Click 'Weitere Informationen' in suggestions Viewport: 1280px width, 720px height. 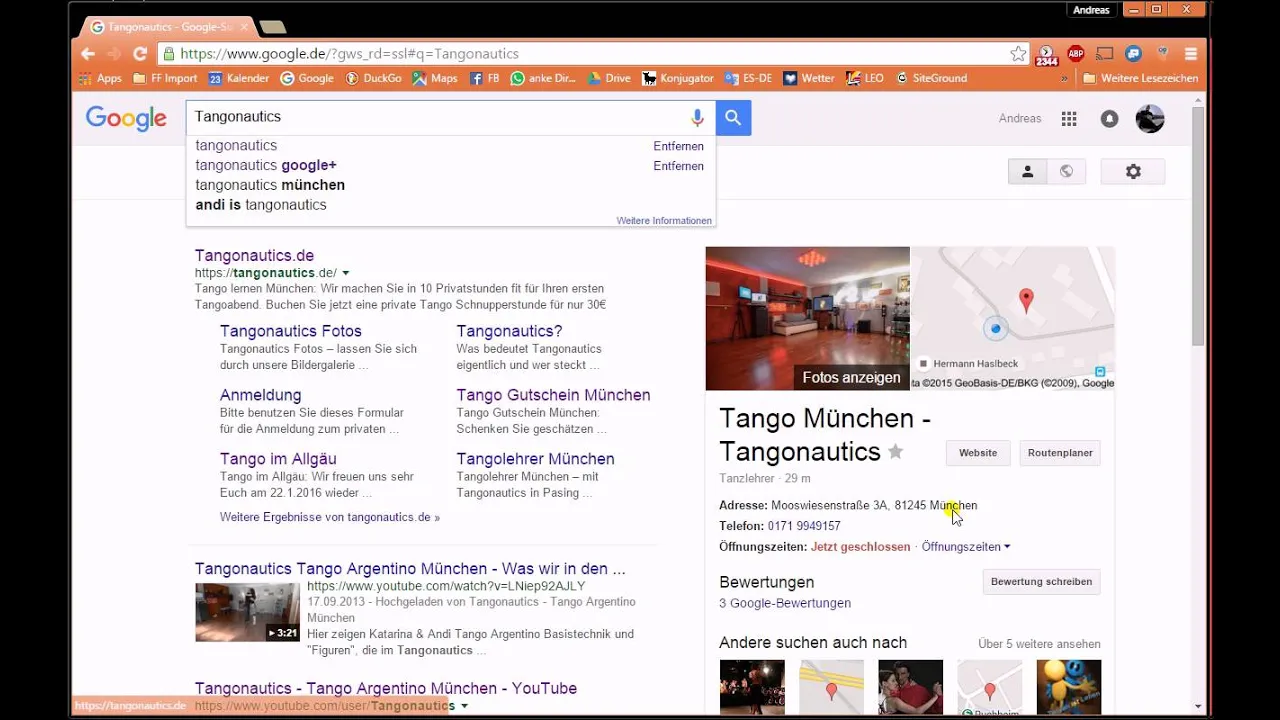[664, 221]
